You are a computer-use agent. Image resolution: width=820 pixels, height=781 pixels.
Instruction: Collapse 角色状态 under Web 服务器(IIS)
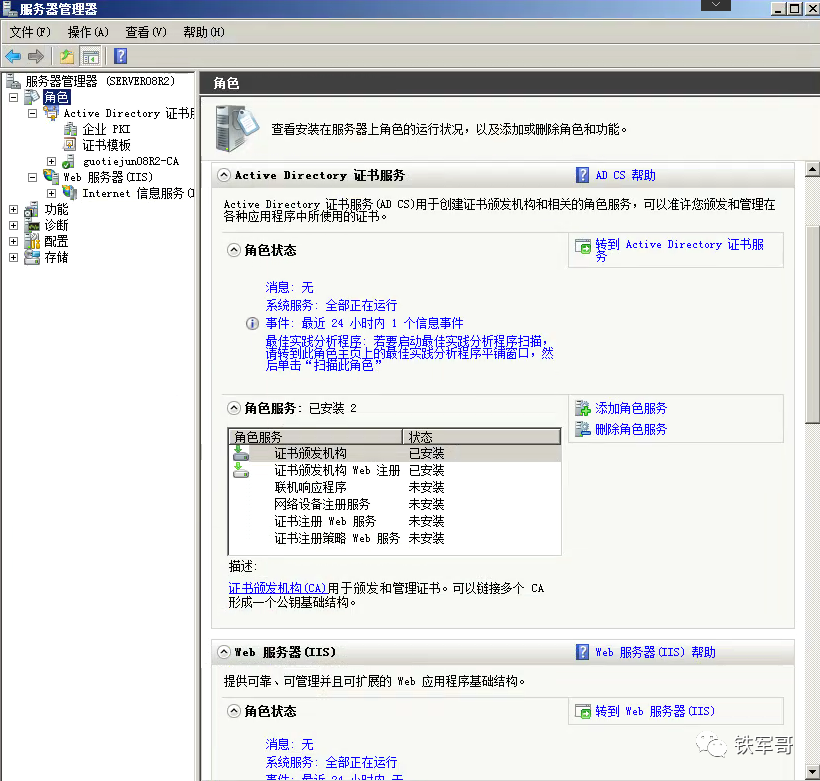pyautogui.click(x=234, y=711)
